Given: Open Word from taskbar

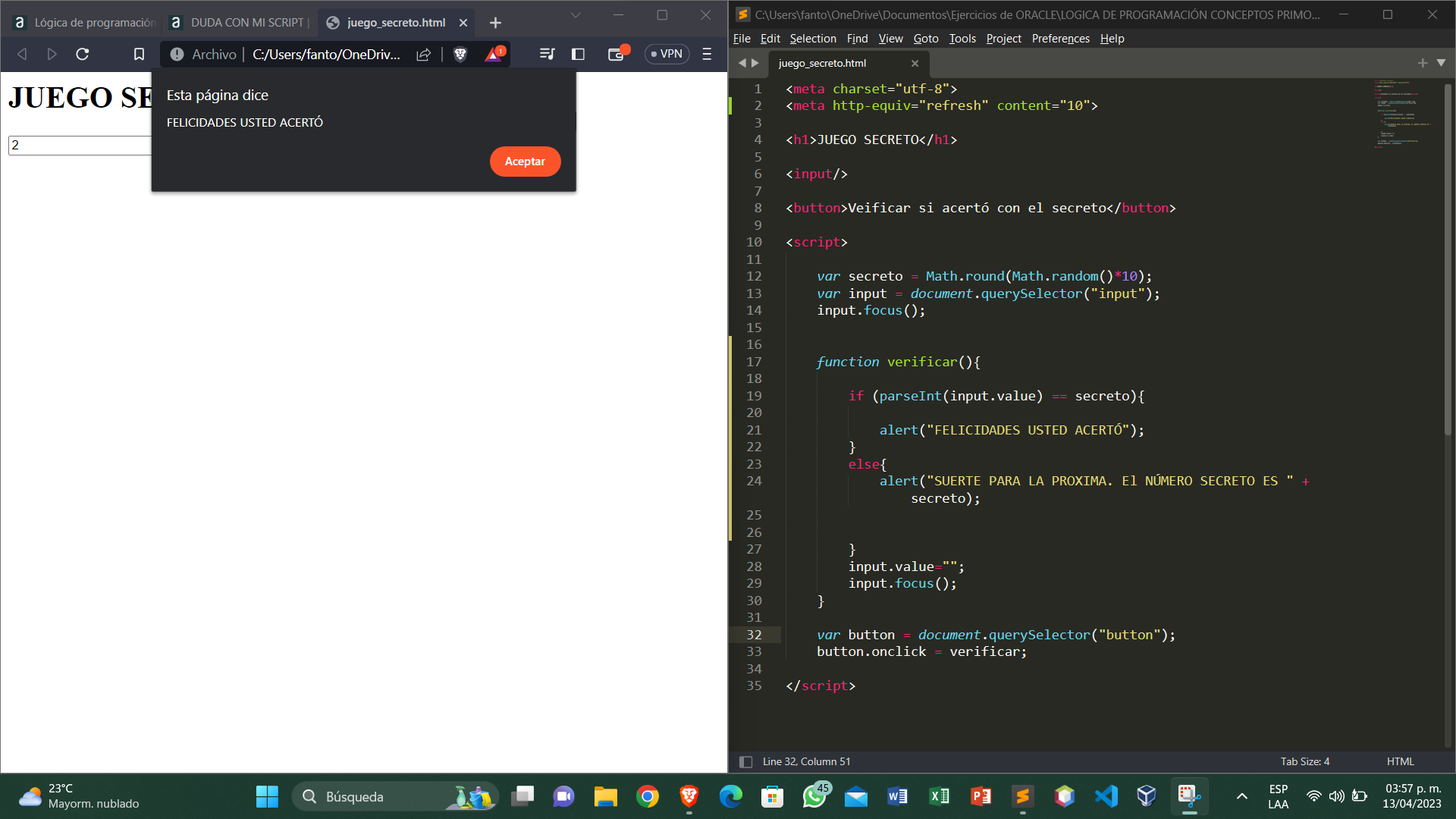Looking at the screenshot, I should pyautogui.click(x=898, y=796).
